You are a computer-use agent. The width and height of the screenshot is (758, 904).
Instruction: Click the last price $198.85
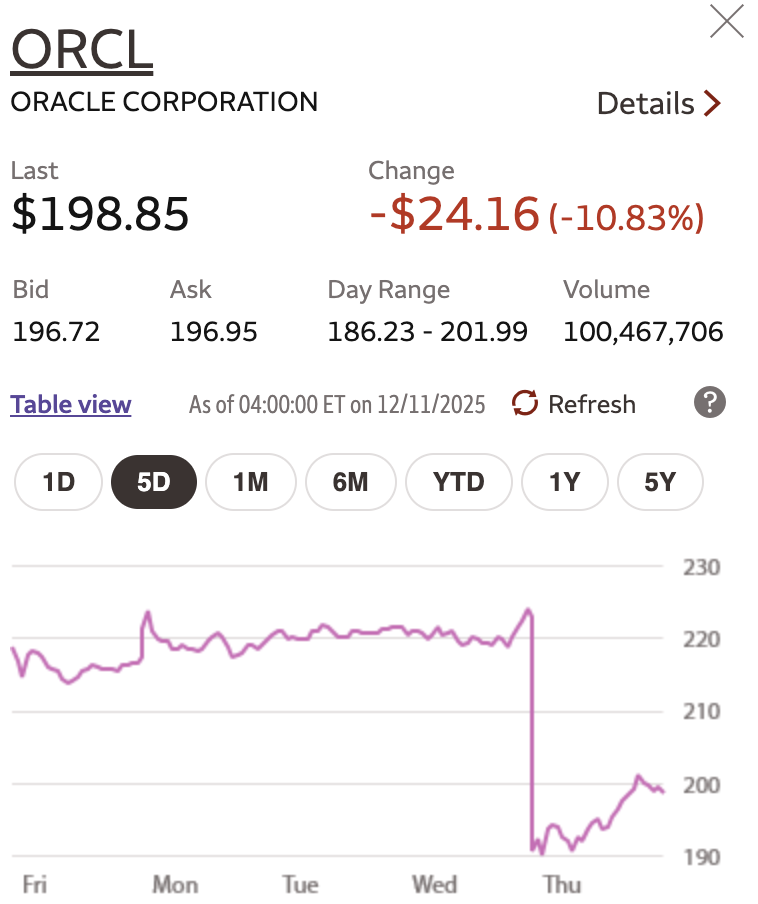tap(100, 213)
